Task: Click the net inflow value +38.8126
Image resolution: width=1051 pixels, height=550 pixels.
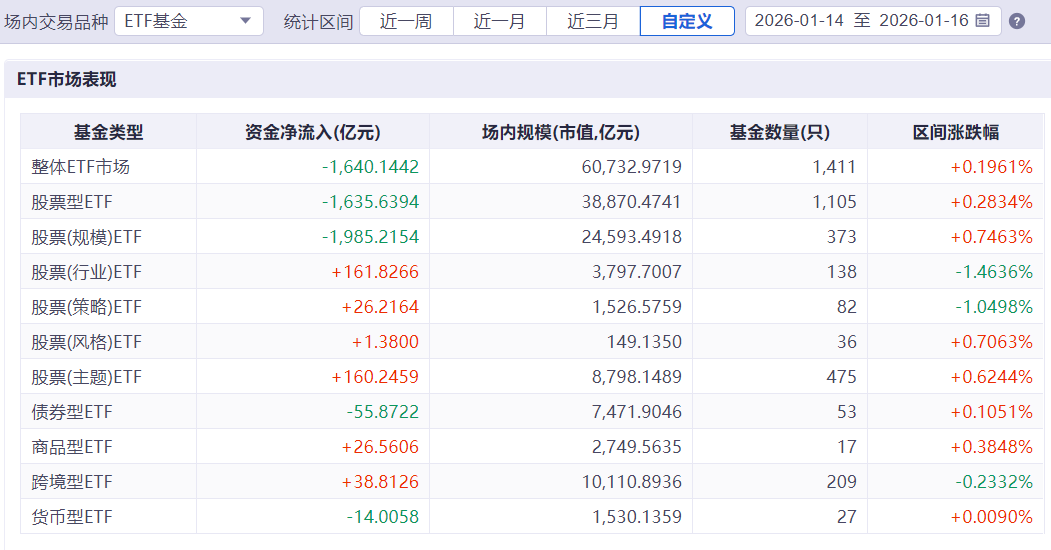Action: pyautogui.click(x=380, y=482)
